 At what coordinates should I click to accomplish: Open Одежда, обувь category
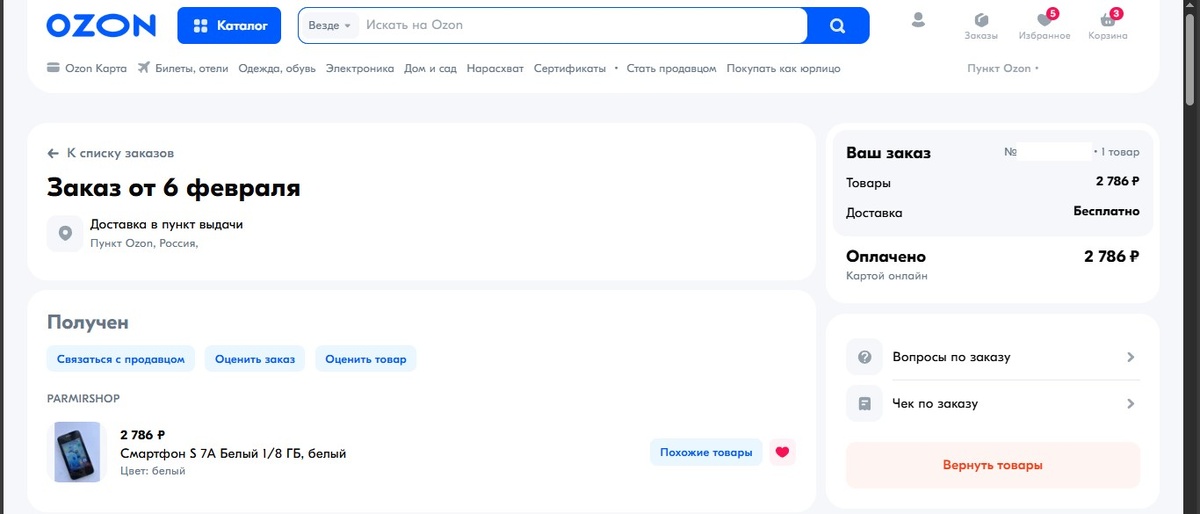(x=277, y=69)
